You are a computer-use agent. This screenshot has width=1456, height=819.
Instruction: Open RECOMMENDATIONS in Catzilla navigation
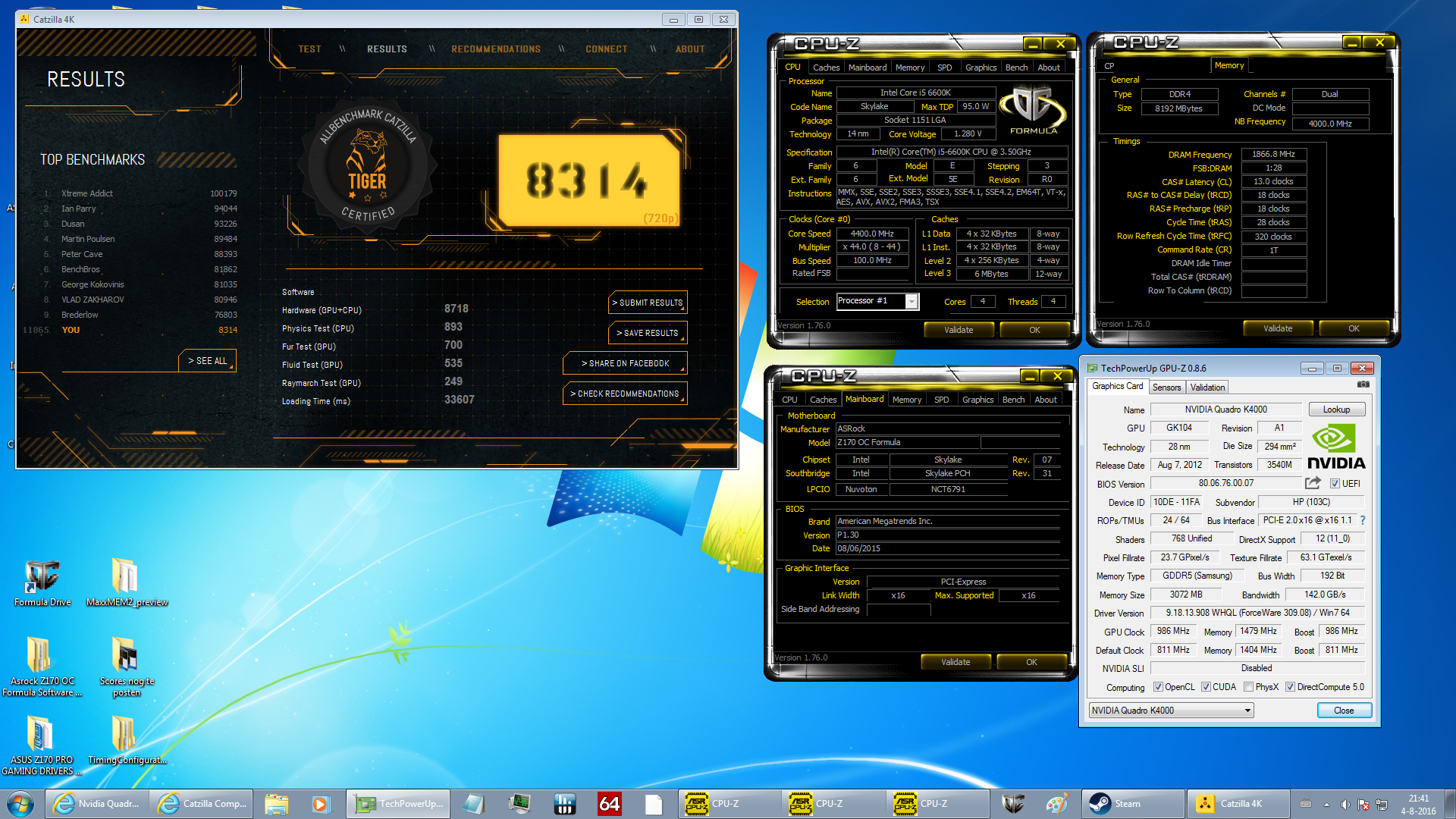coord(496,49)
